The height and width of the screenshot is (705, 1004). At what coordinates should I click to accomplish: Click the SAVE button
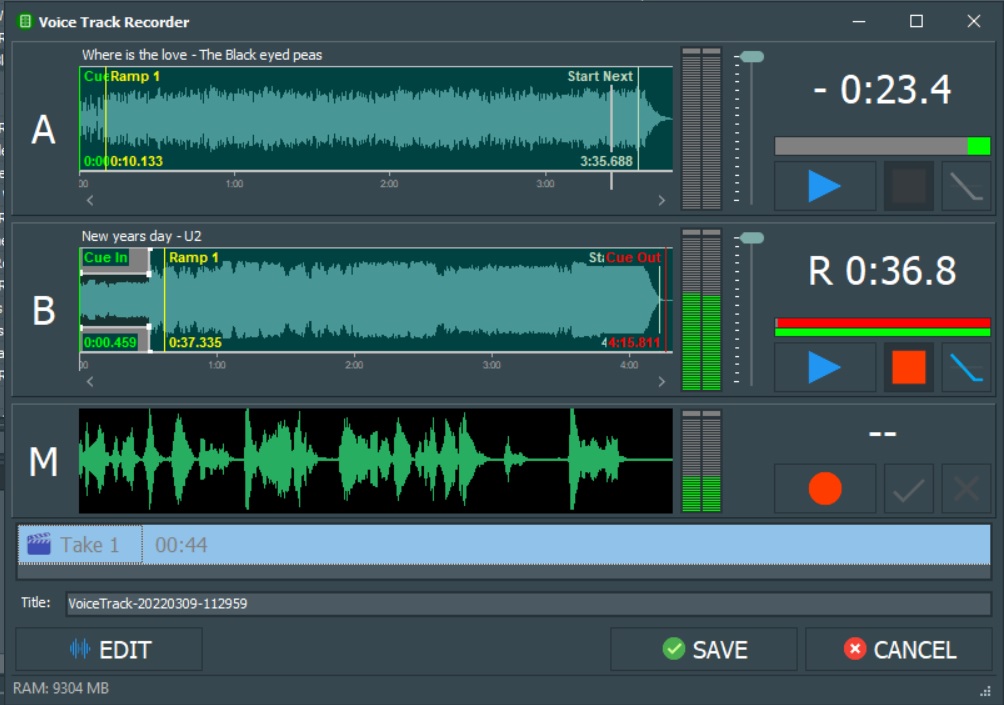(x=704, y=650)
